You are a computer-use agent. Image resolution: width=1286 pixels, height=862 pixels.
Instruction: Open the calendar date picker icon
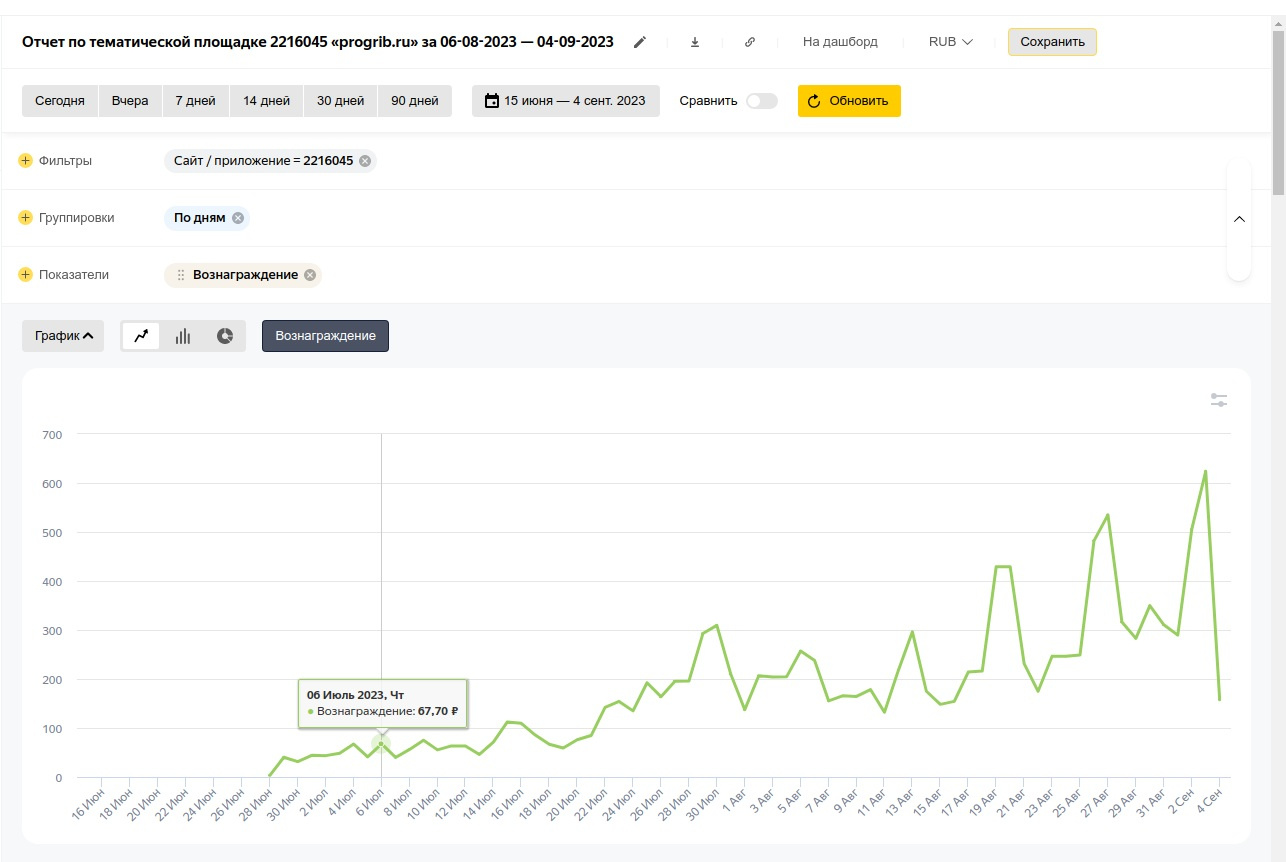click(x=490, y=100)
